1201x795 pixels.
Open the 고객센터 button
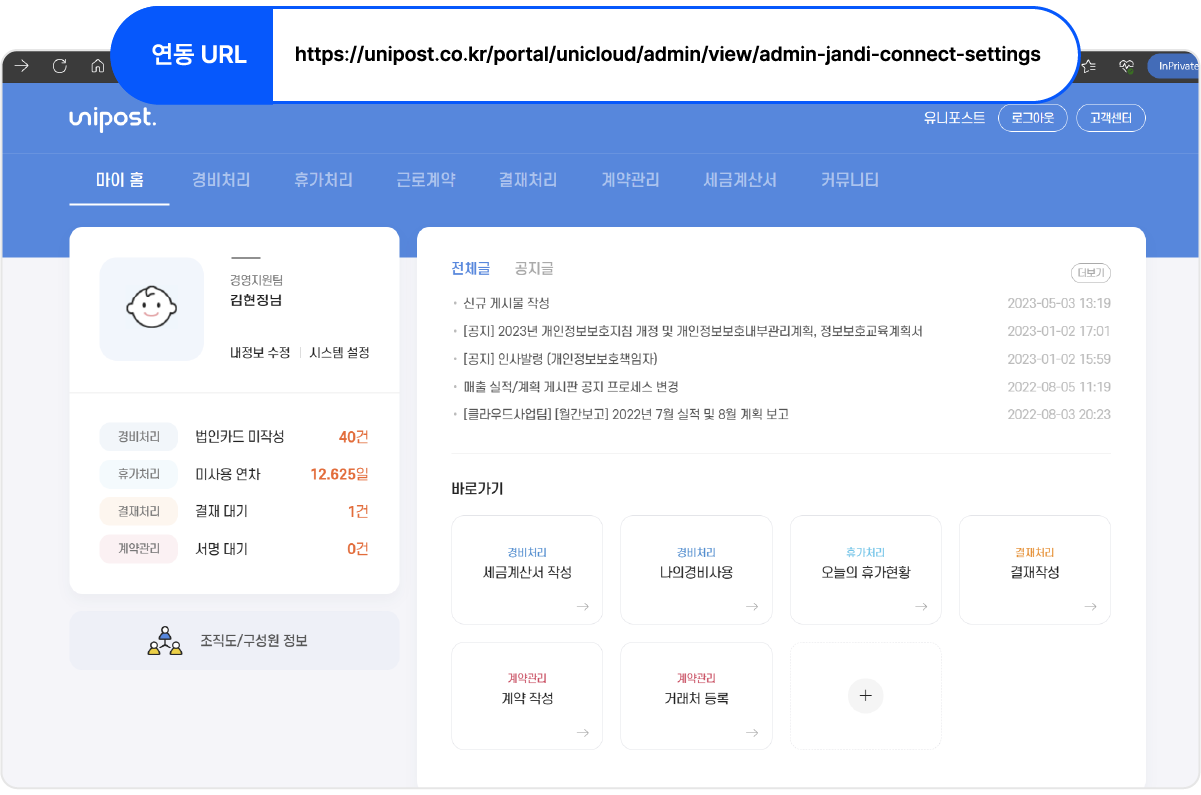1110,118
